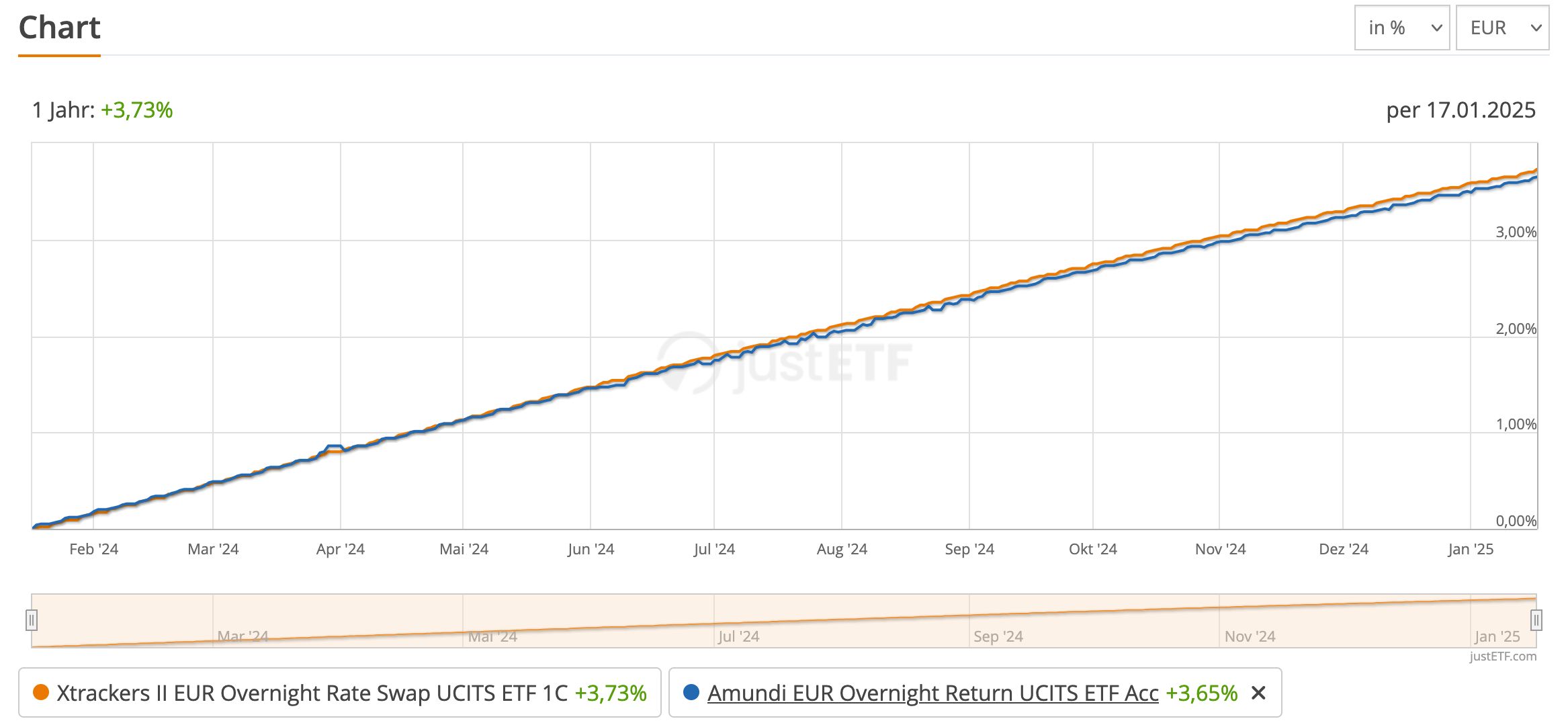Image resolution: width=1568 pixels, height=723 pixels.
Task: Click the justETF.com credit text
Action: pyautogui.click(x=1503, y=656)
